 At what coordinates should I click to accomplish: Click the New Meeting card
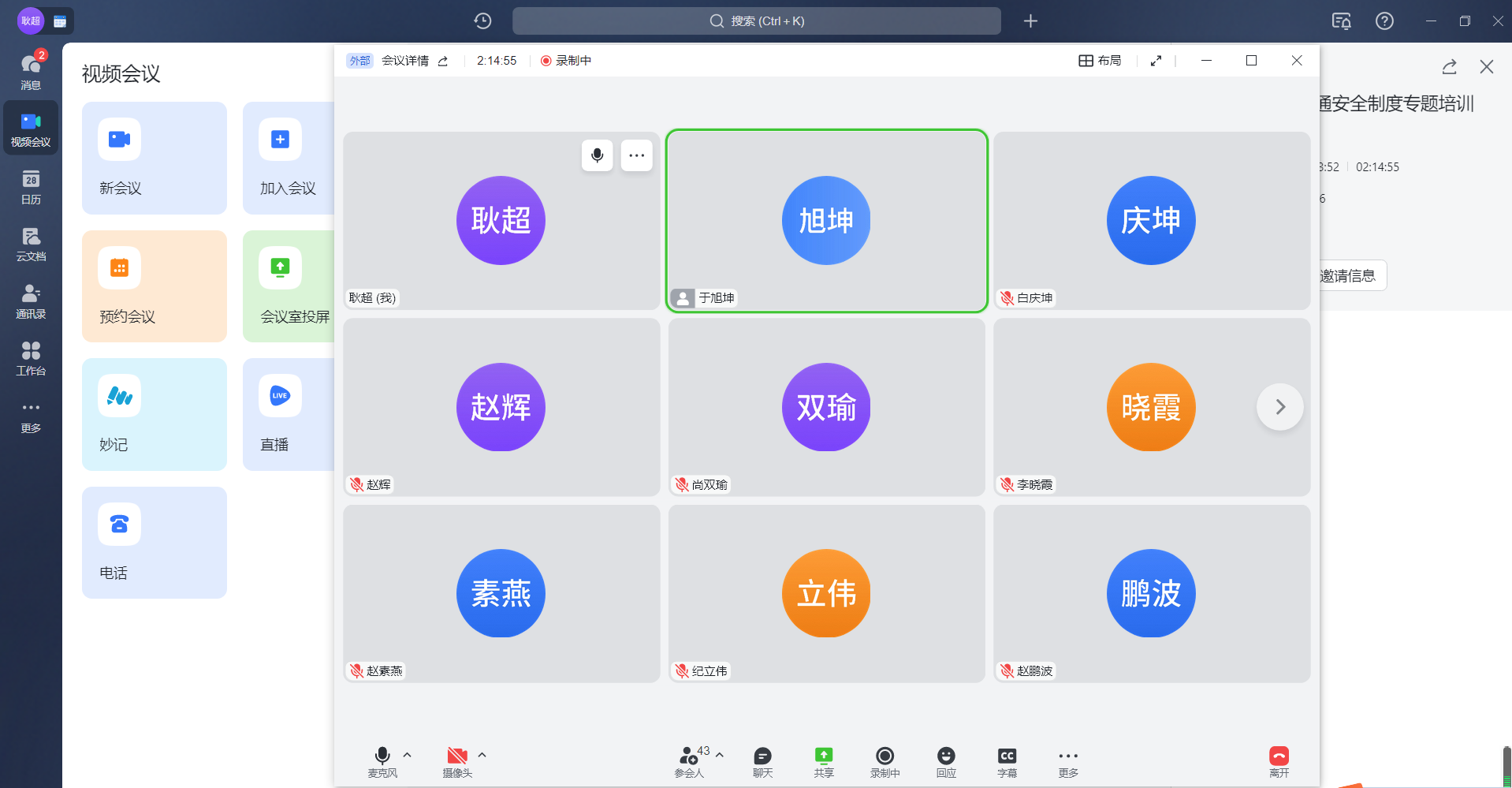pos(155,158)
